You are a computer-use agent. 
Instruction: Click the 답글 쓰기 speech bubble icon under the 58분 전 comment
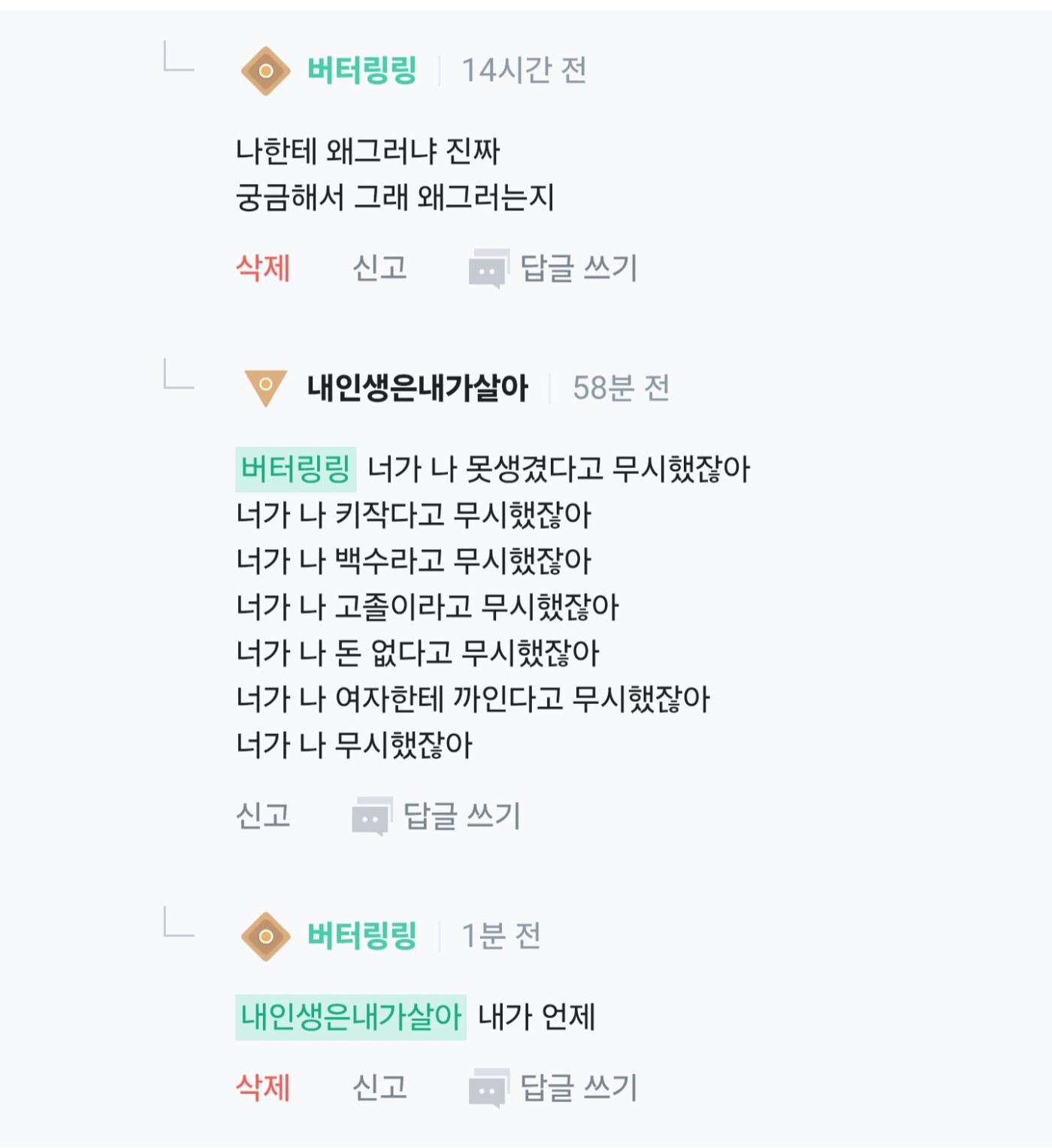click(371, 817)
